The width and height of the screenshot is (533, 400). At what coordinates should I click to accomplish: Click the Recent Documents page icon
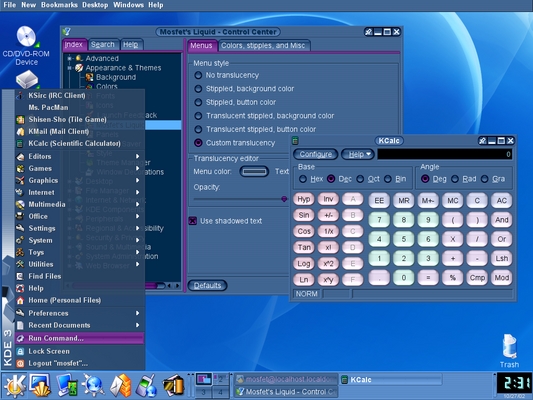(20, 326)
